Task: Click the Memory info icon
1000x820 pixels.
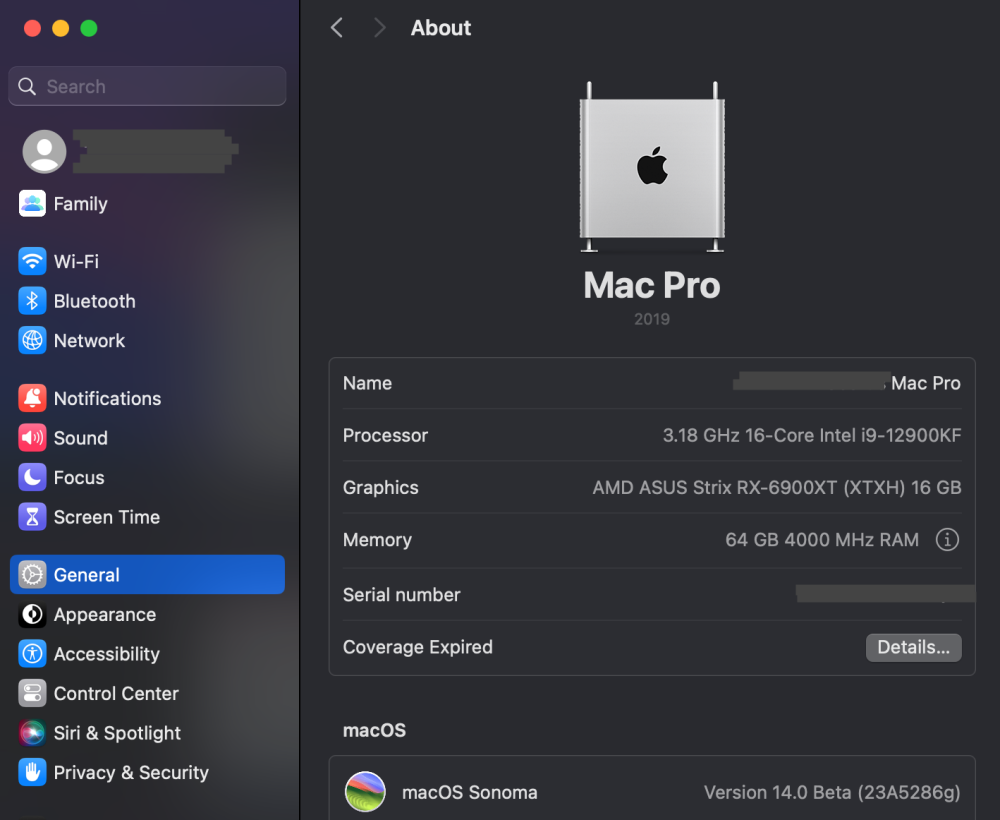Action: click(x=947, y=540)
